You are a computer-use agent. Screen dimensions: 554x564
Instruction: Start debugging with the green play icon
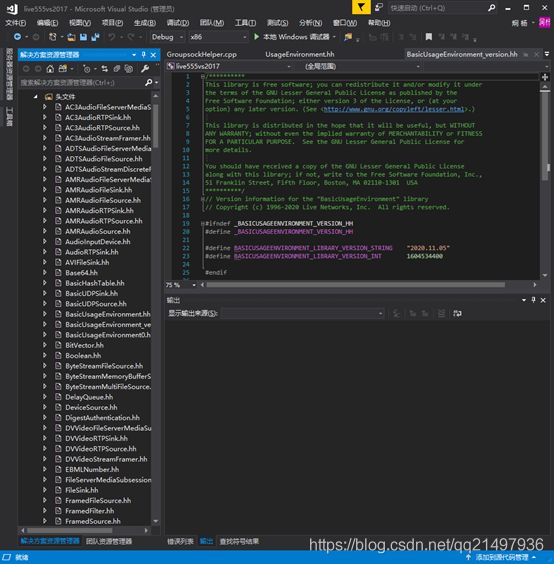[256, 37]
